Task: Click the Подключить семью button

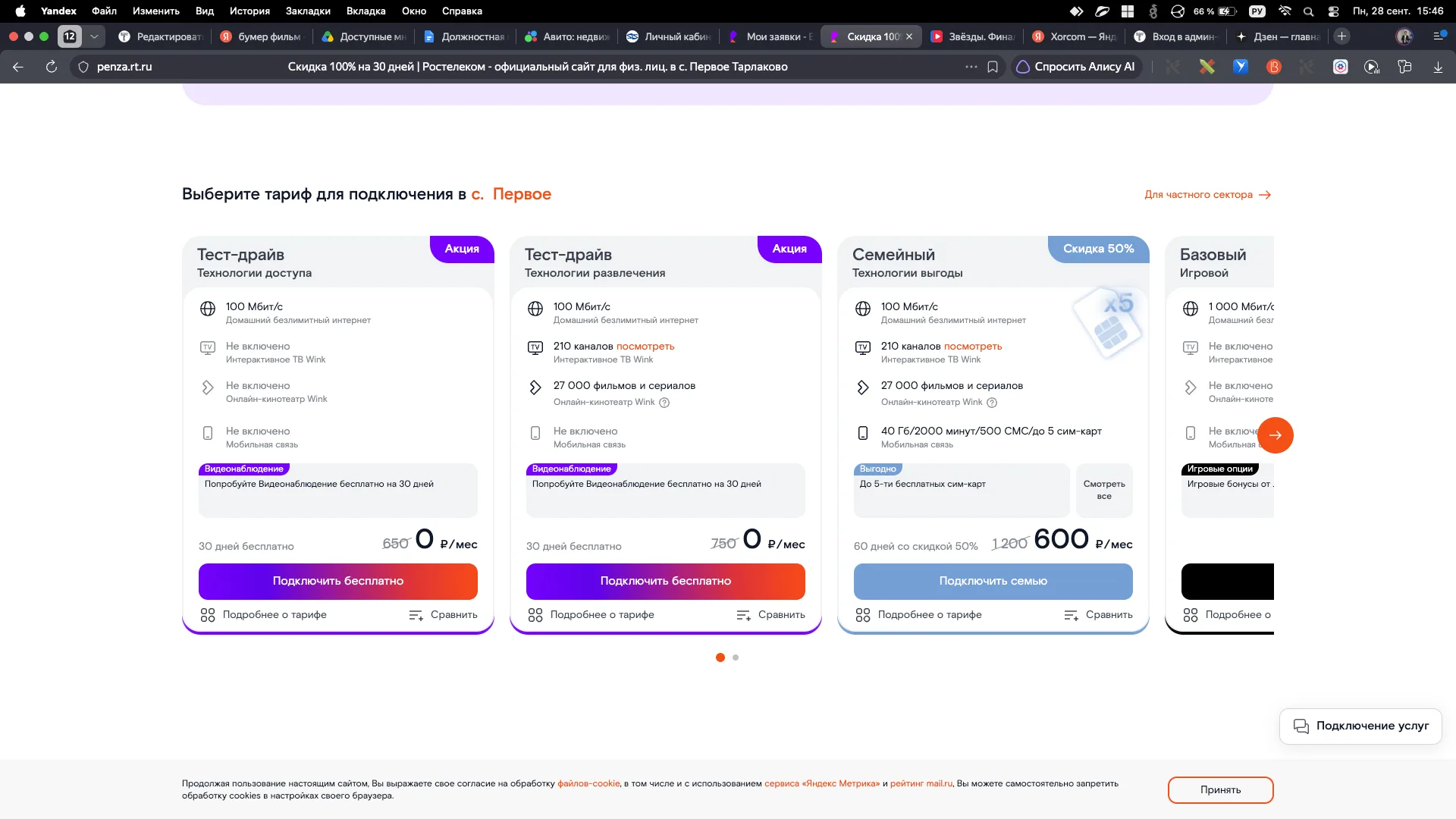Action: pos(993,582)
